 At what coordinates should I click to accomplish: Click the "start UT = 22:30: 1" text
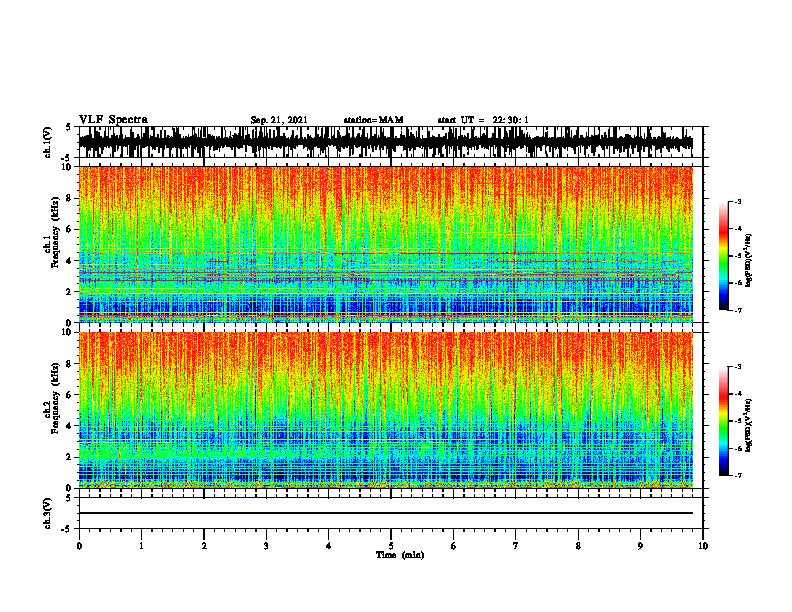(483, 120)
